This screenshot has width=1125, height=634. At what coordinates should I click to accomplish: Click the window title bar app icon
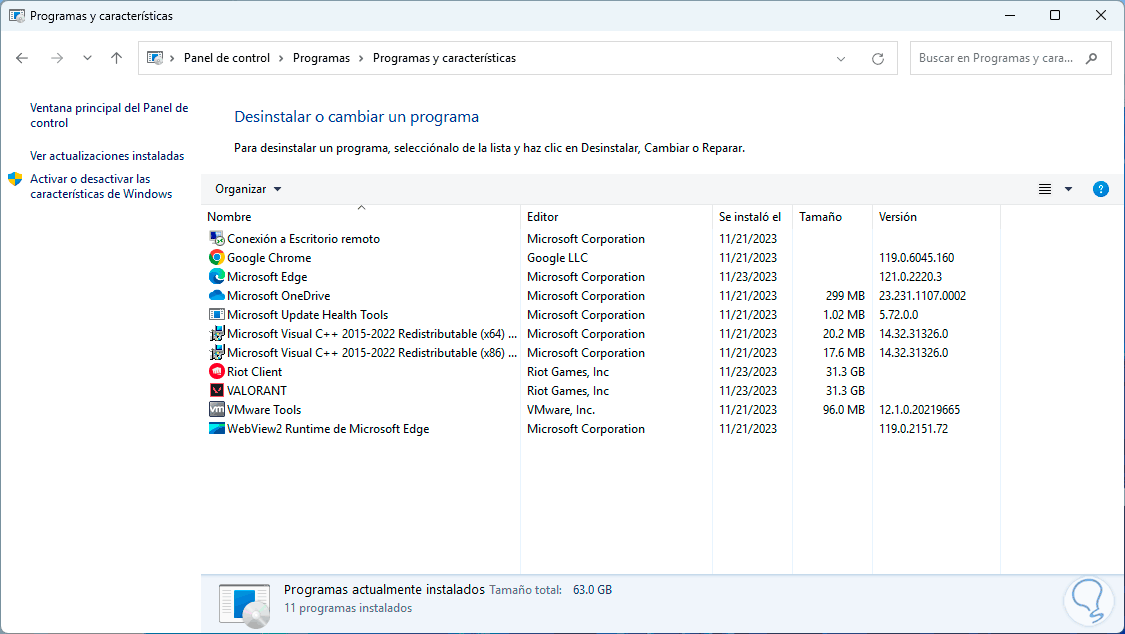[17, 16]
